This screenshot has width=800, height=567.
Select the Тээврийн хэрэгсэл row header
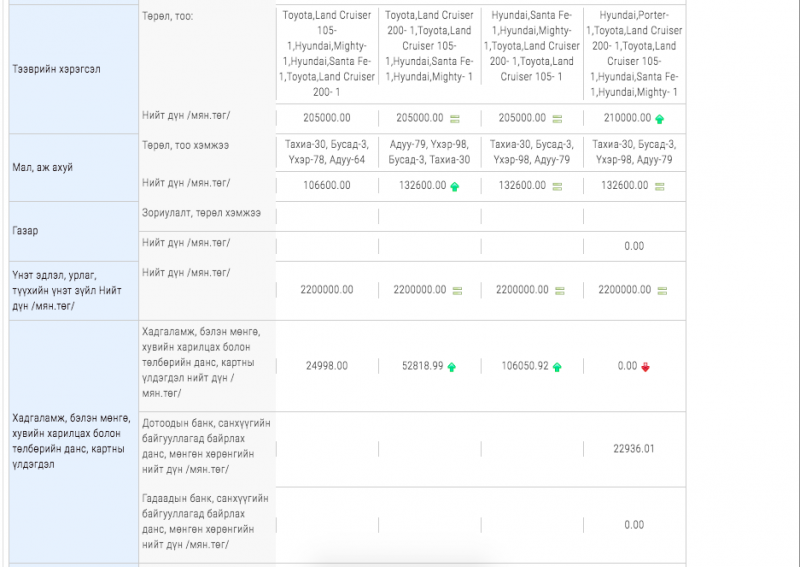(x=57, y=69)
